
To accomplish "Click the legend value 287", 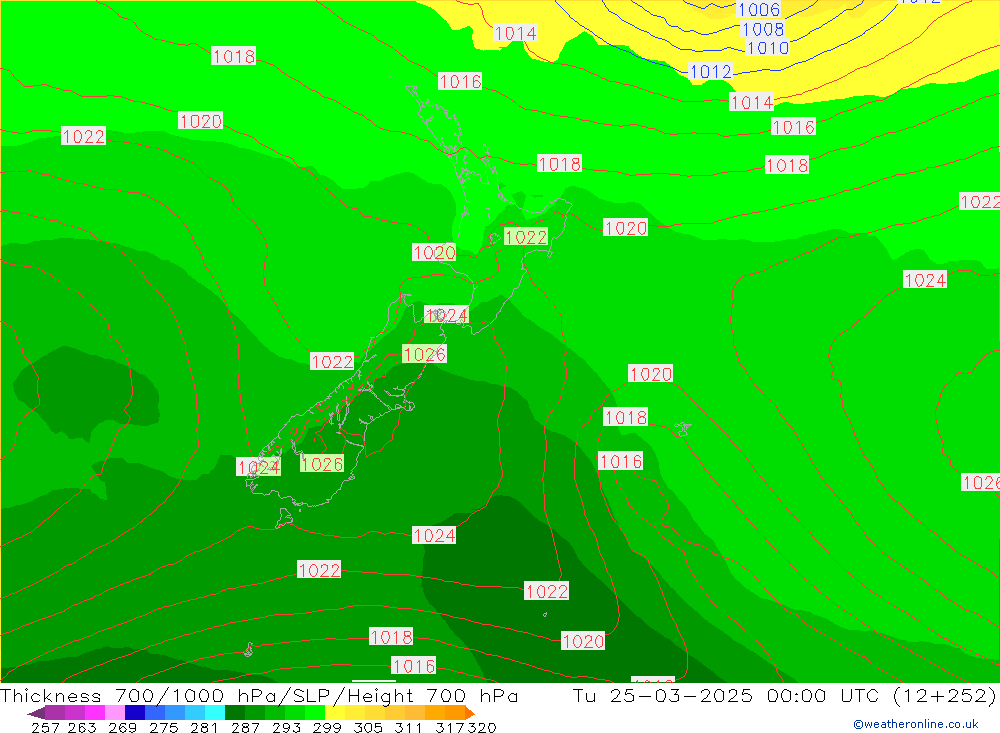I will (245, 727).
